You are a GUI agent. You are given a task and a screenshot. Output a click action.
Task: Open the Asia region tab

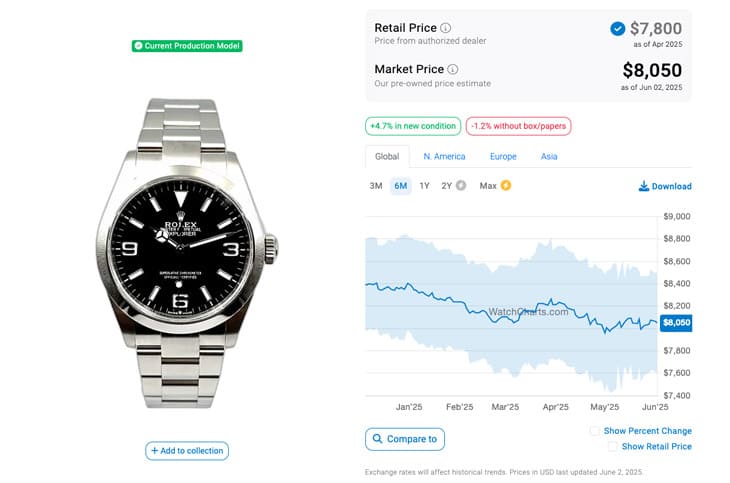(549, 156)
